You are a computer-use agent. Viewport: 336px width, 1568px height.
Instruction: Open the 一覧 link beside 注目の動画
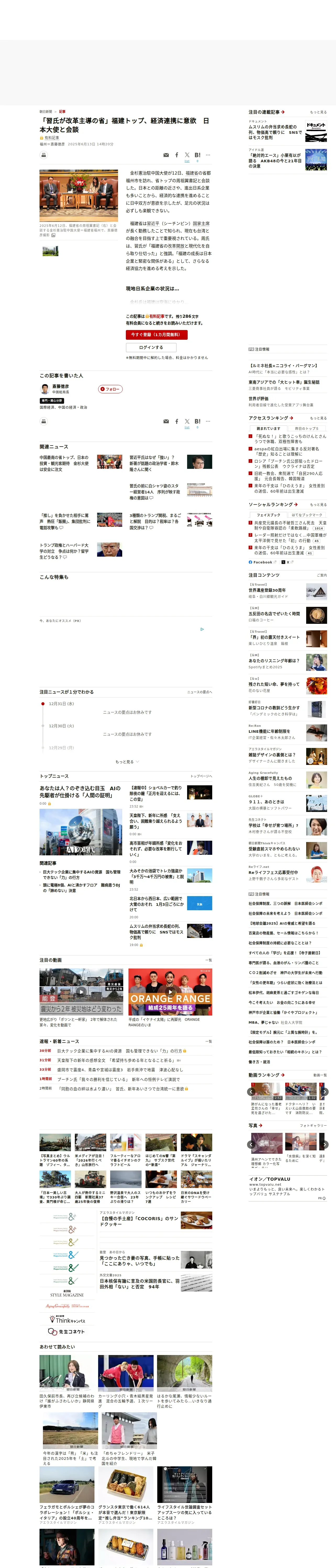pos(209,960)
